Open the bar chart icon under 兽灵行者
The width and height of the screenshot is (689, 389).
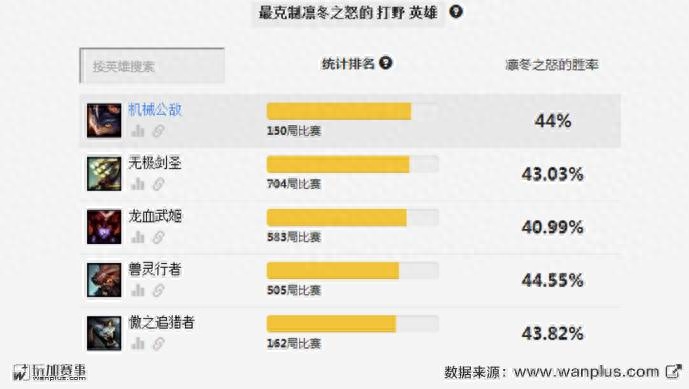click(138, 290)
